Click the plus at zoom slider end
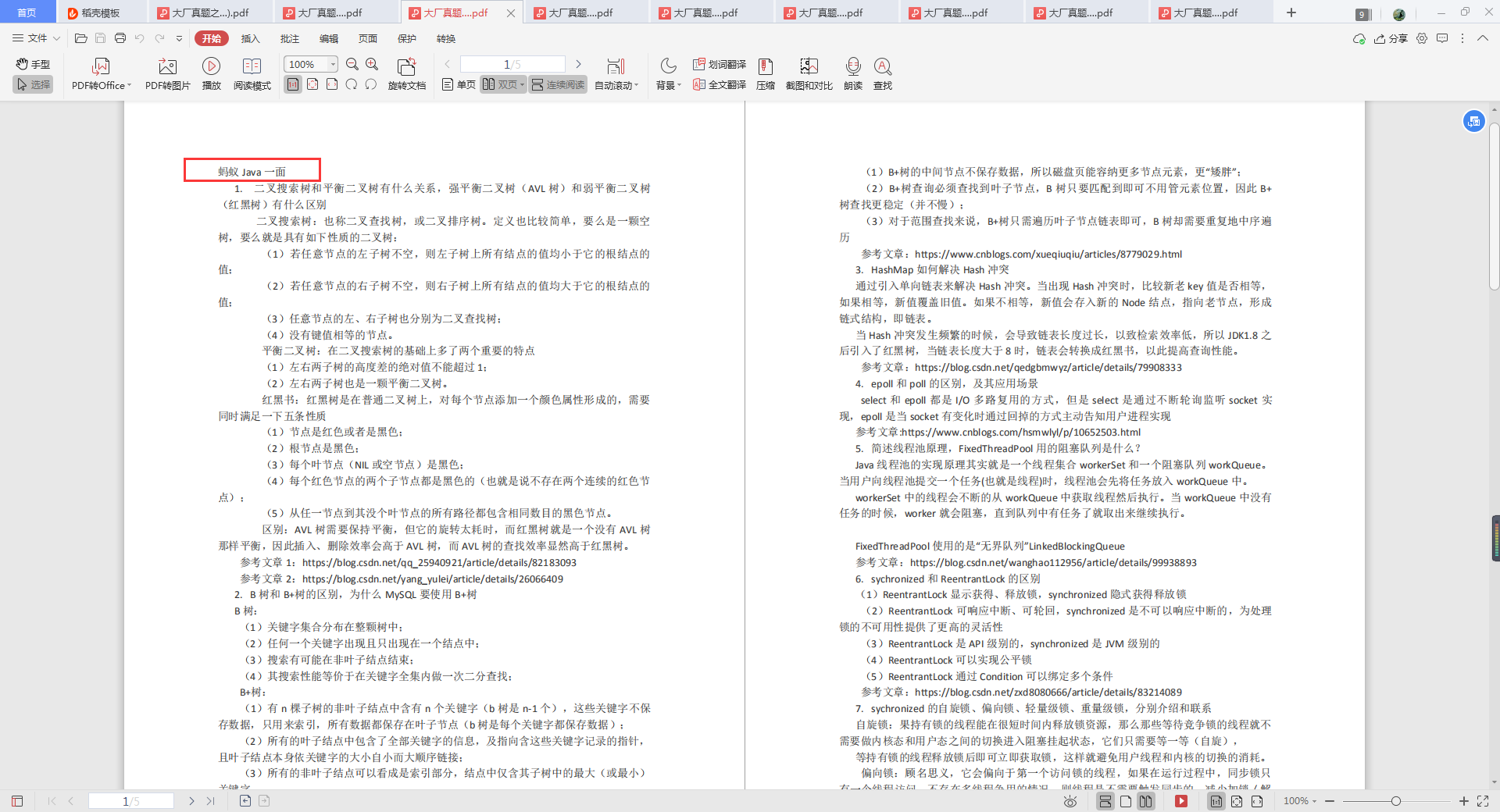The height and width of the screenshot is (812, 1500). (1464, 801)
